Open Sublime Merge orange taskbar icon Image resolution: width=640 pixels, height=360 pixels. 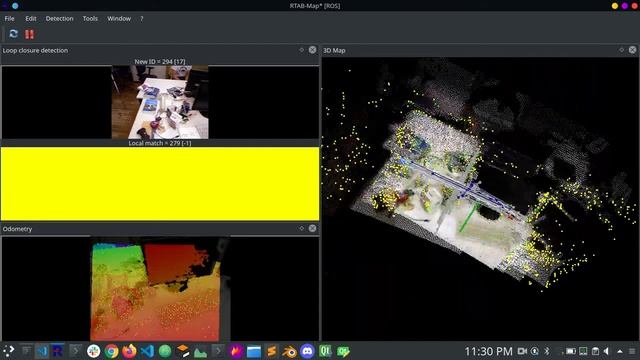pyautogui.click(x=183, y=351)
